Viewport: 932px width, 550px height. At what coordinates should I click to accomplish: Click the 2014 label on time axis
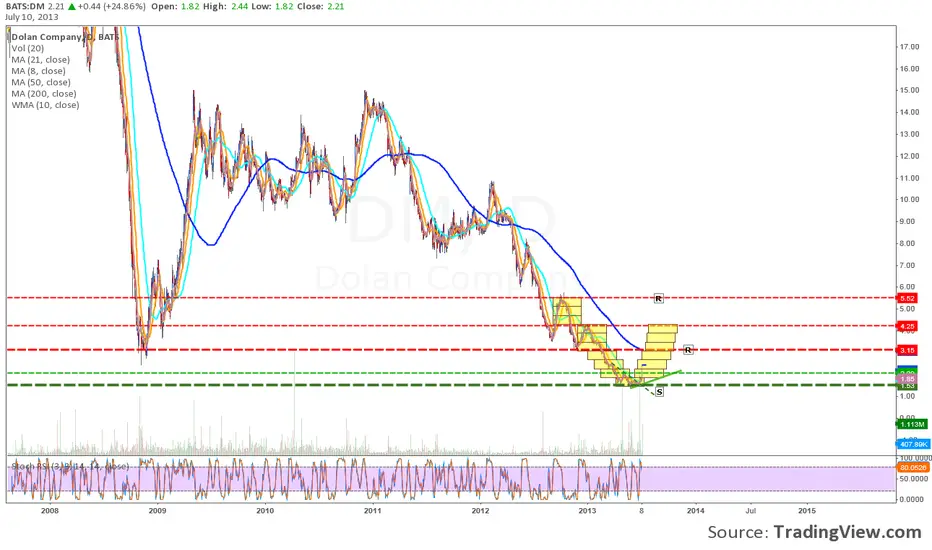coord(695,510)
